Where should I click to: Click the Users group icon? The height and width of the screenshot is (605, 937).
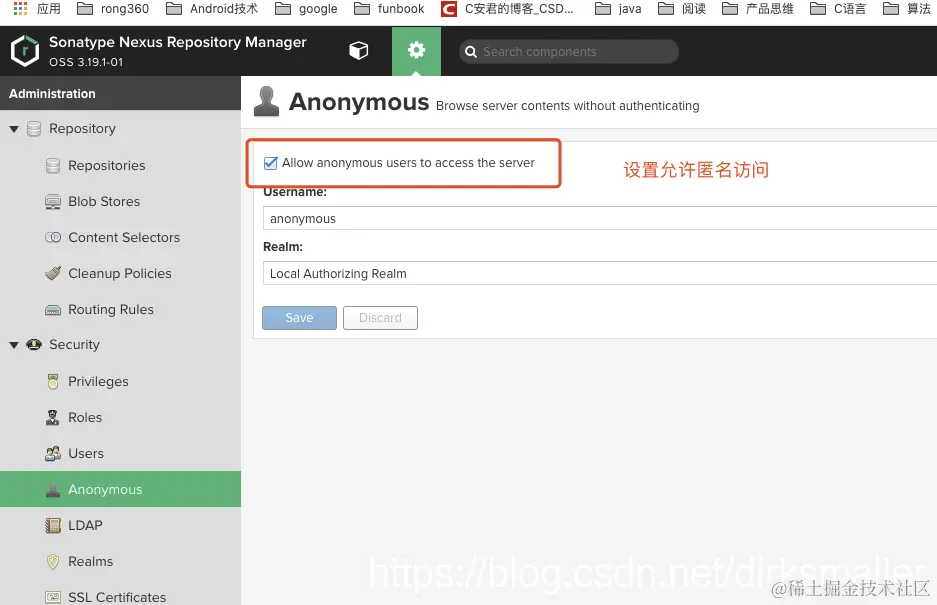click(x=53, y=453)
